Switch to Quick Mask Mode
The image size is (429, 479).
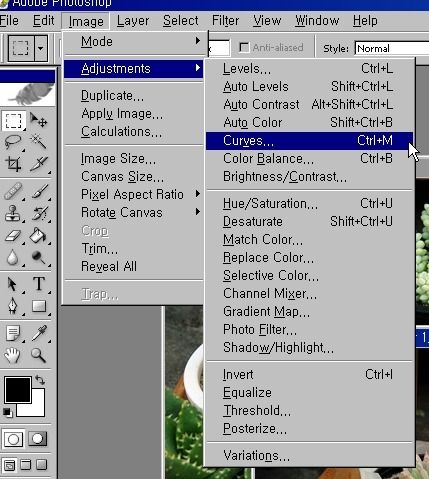(x=37, y=439)
